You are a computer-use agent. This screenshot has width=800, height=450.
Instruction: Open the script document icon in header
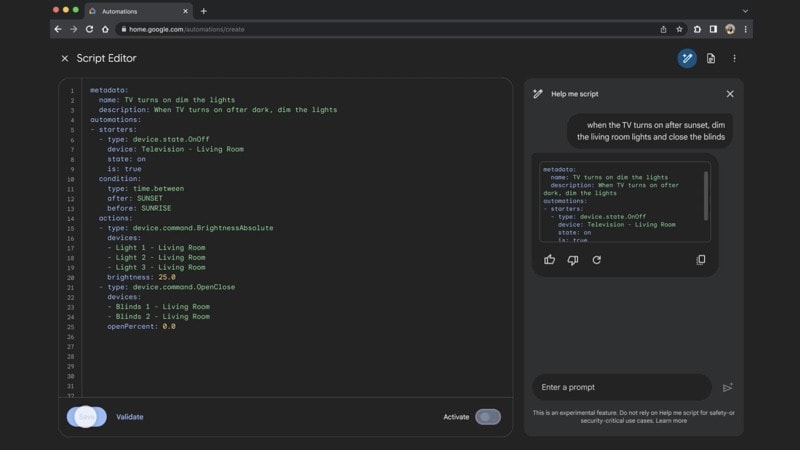711,59
